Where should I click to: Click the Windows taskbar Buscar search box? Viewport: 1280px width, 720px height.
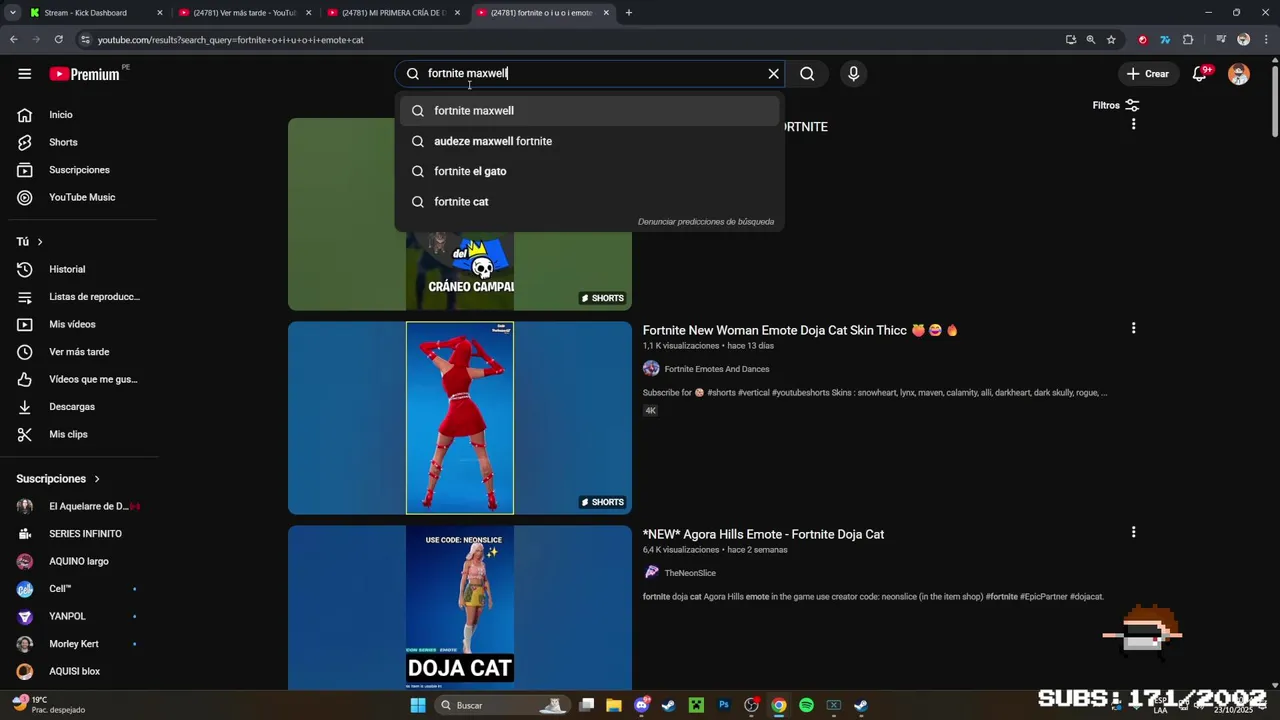point(503,705)
